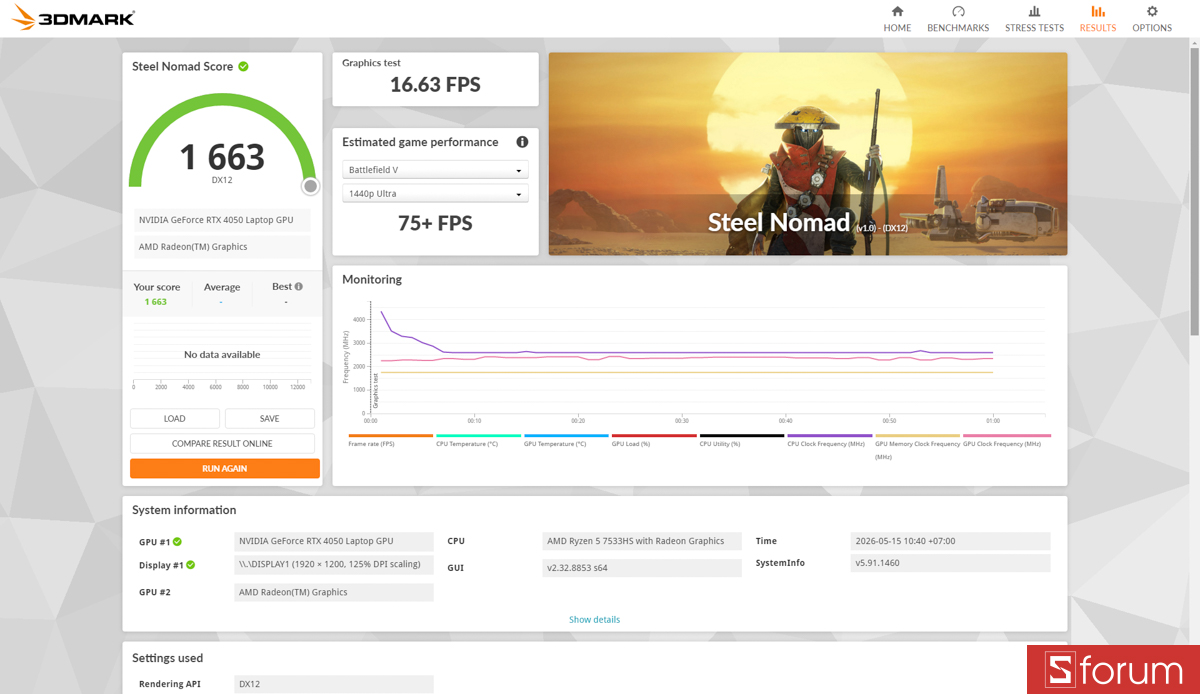Click the Show details link
The height and width of the screenshot is (694, 1200).
tap(594, 620)
